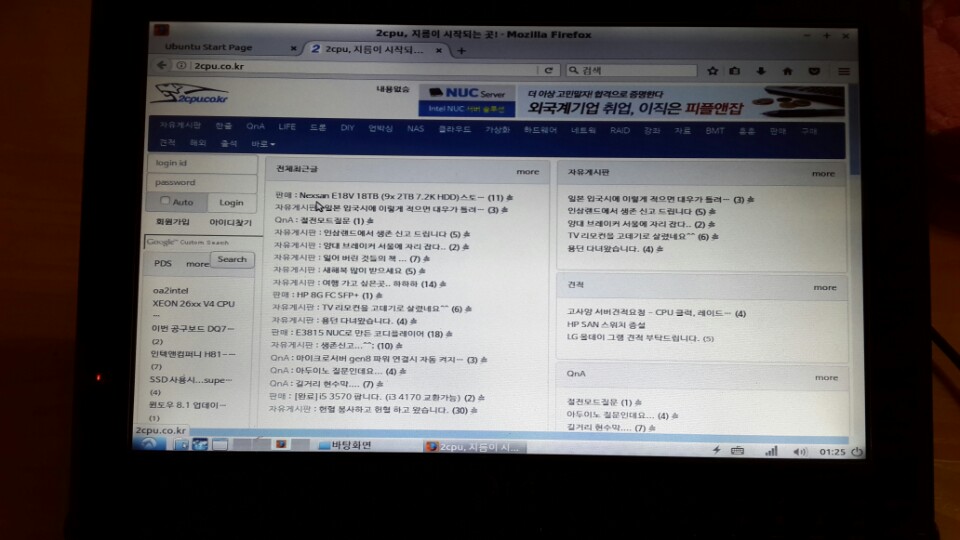
Task: Toggle the Auto login checkbox
Action: [165, 200]
